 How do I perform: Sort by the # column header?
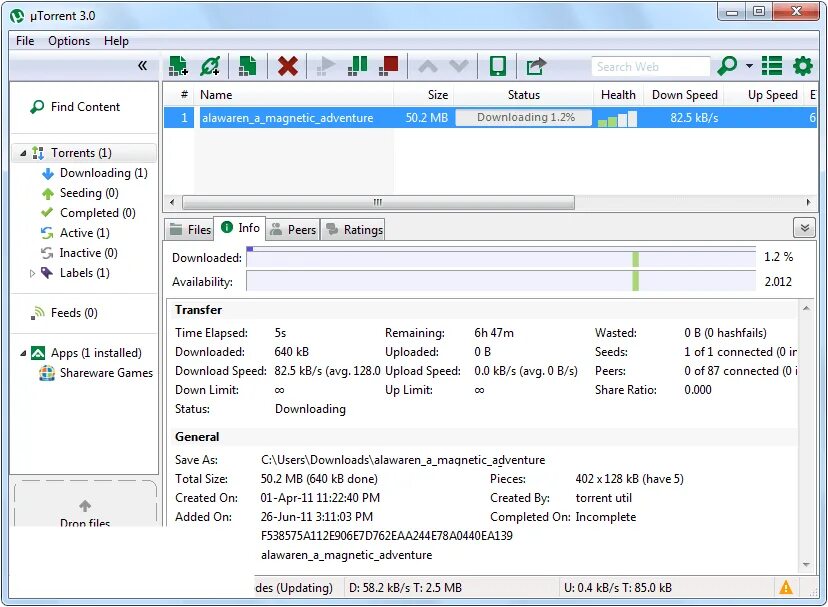pos(184,95)
